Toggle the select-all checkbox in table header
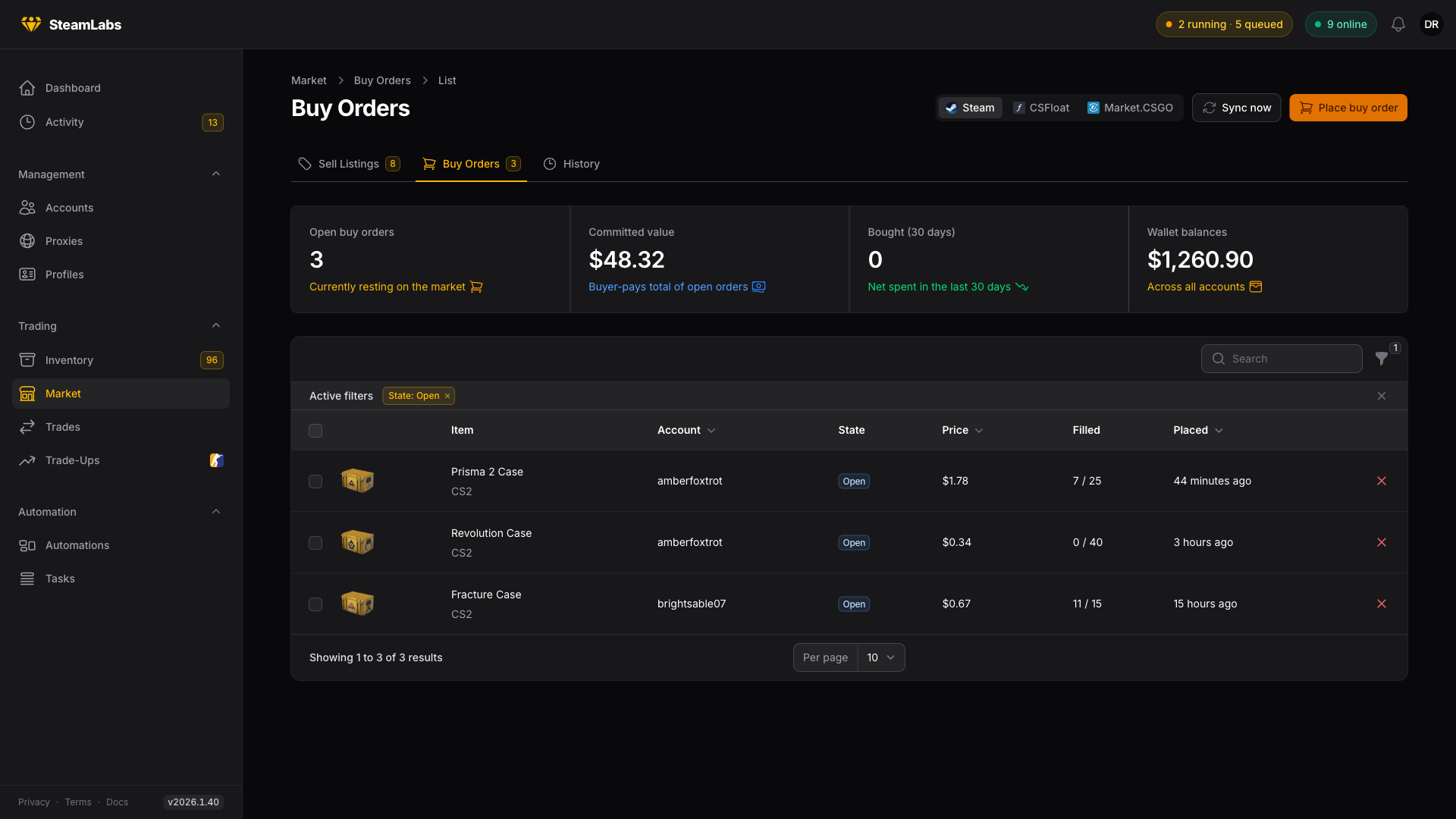 [315, 431]
